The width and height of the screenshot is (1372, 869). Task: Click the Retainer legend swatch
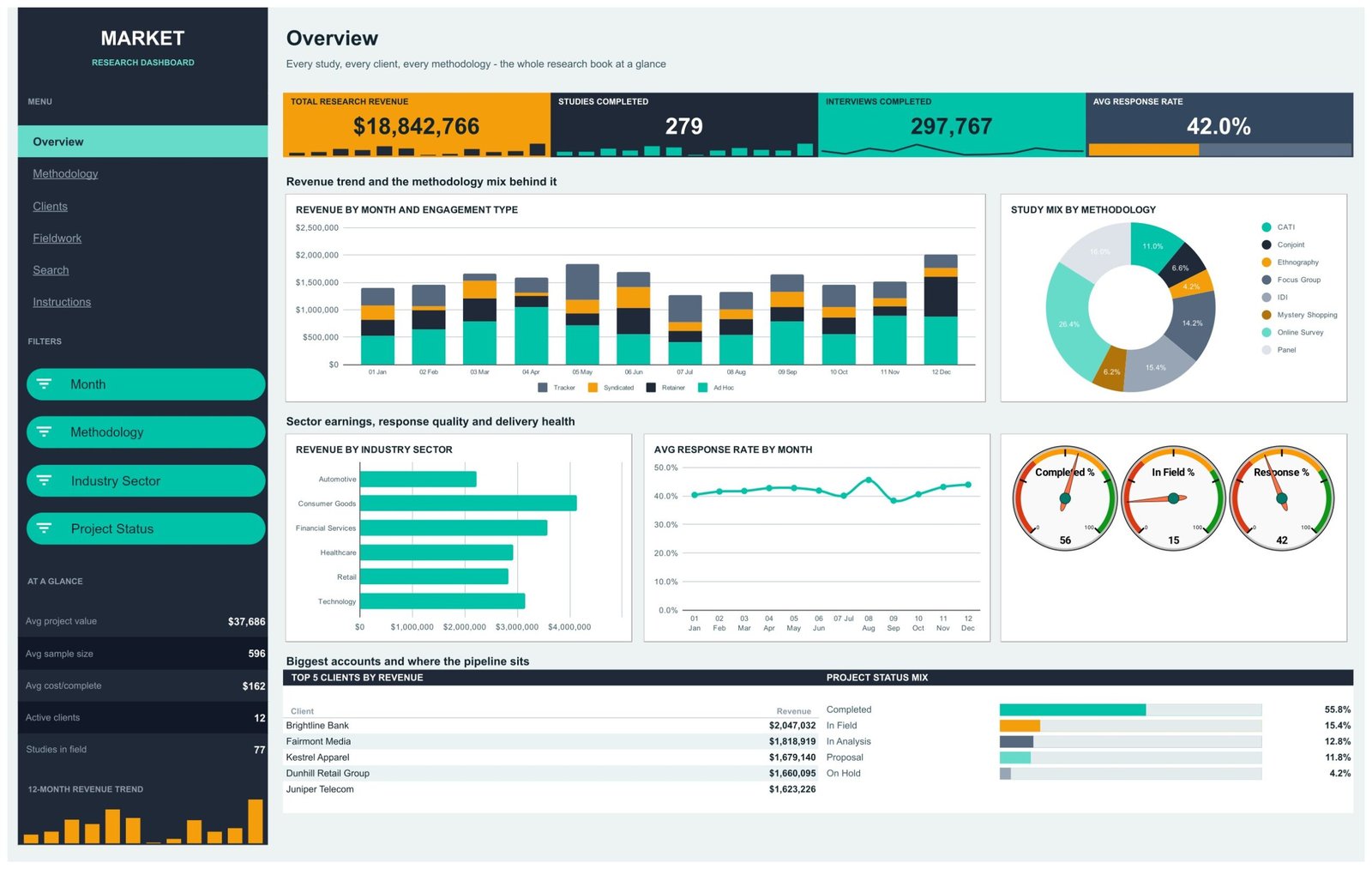coord(651,388)
